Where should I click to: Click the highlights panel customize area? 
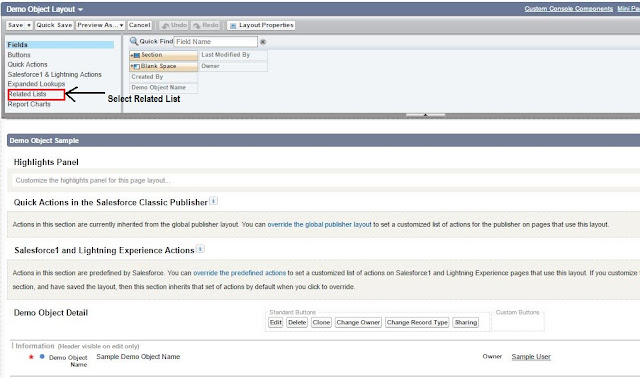tap(327, 180)
